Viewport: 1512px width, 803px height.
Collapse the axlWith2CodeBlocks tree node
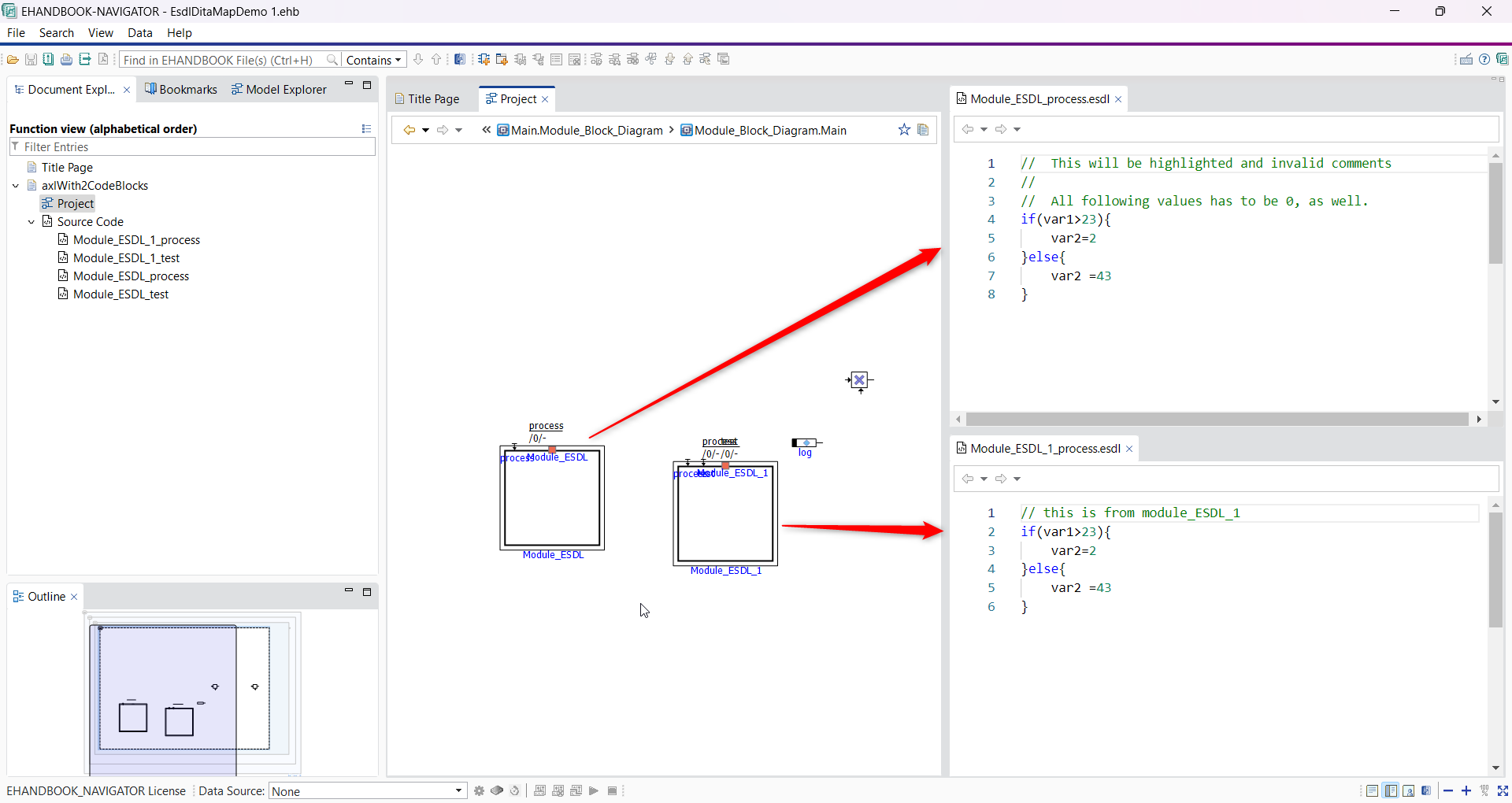pyautogui.click(x=16, y=186)
